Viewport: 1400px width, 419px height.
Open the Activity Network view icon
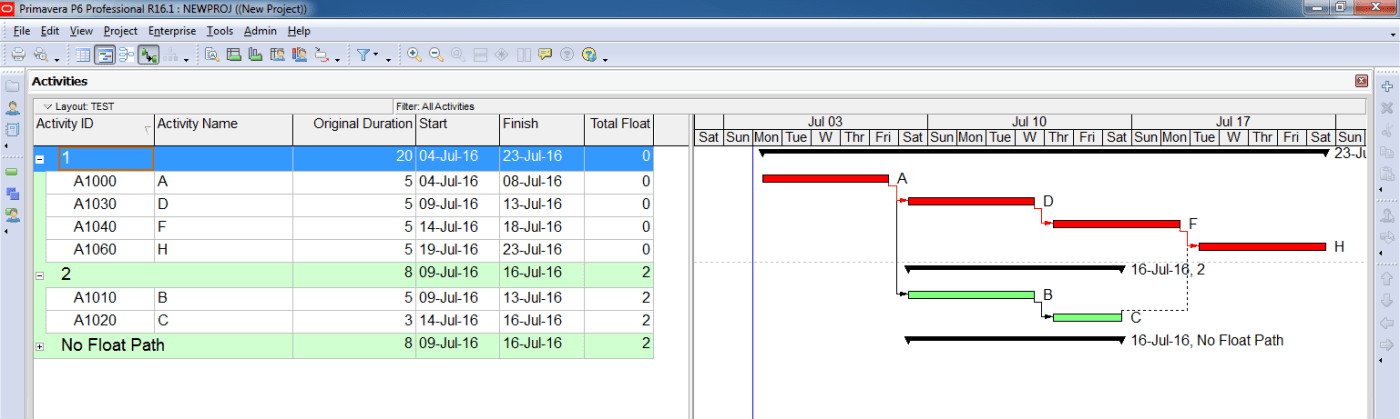click(127, 55)
